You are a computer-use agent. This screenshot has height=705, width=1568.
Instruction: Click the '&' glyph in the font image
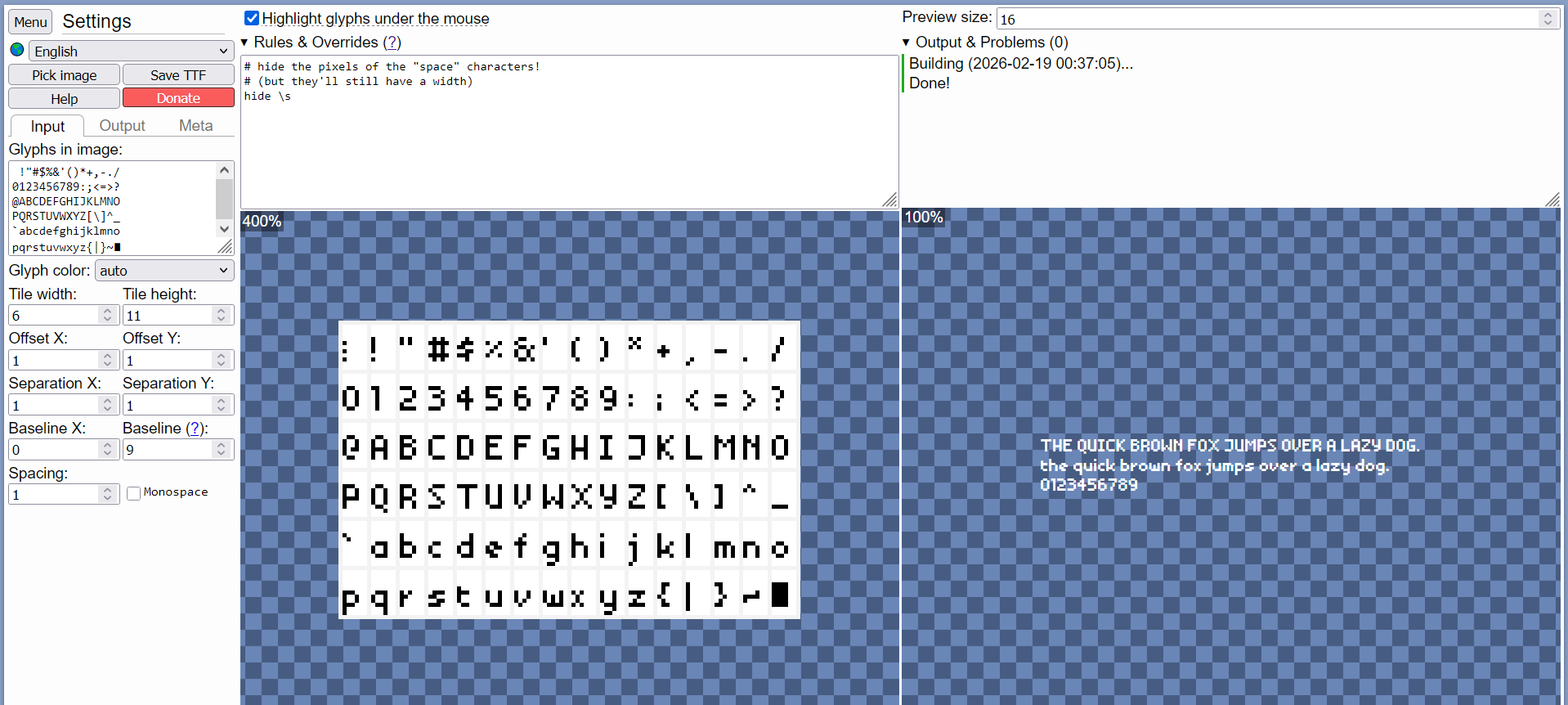pos(523,350)
